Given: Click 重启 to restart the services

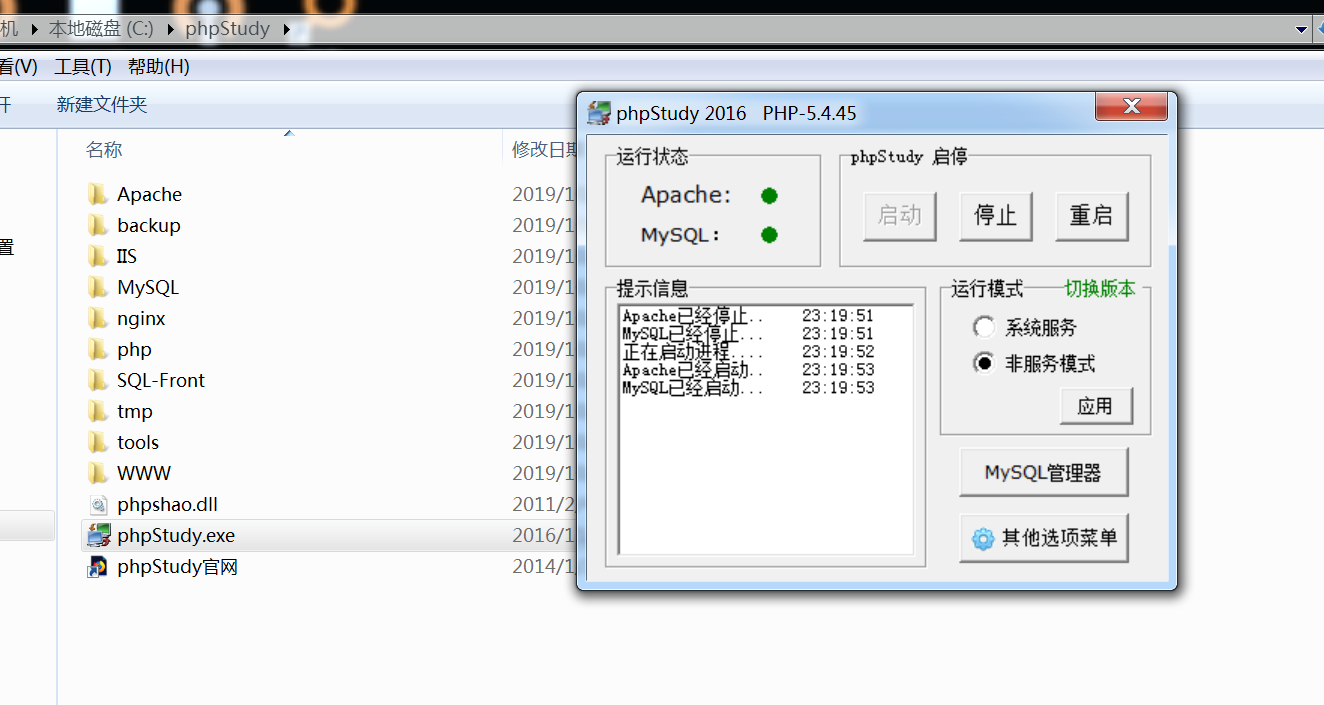Looking at the screenshot, I should (1091, 216).
